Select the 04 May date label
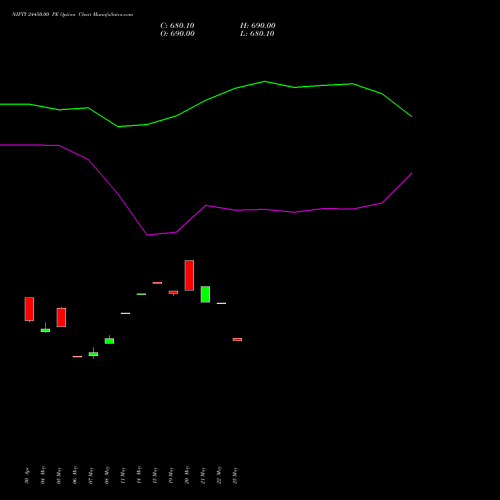Screen dimensions: 500x500 (43, 475)
